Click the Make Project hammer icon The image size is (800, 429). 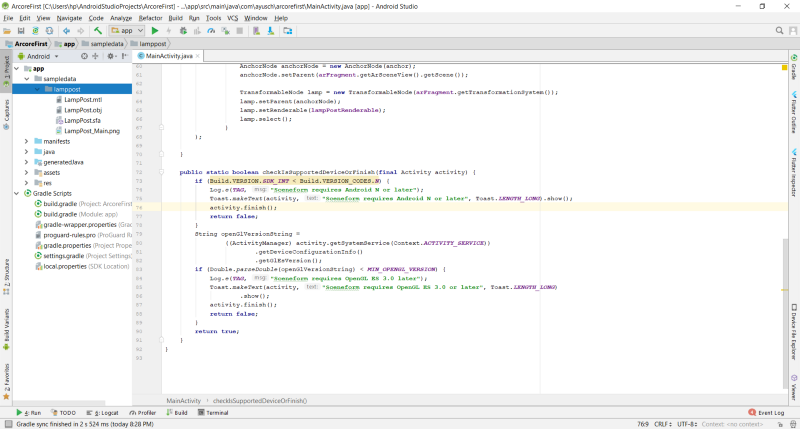point(99,31)
